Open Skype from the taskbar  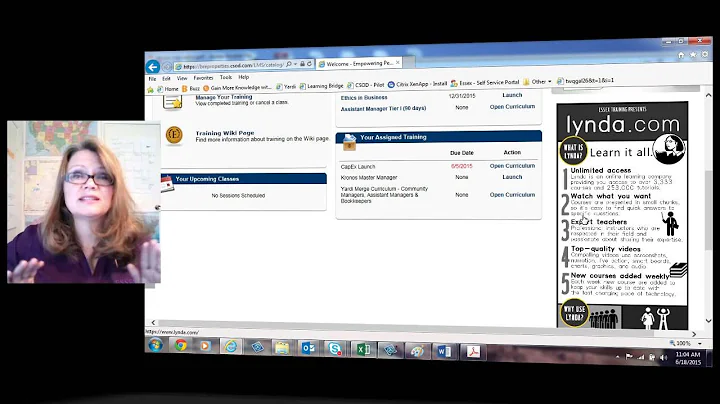335,349
